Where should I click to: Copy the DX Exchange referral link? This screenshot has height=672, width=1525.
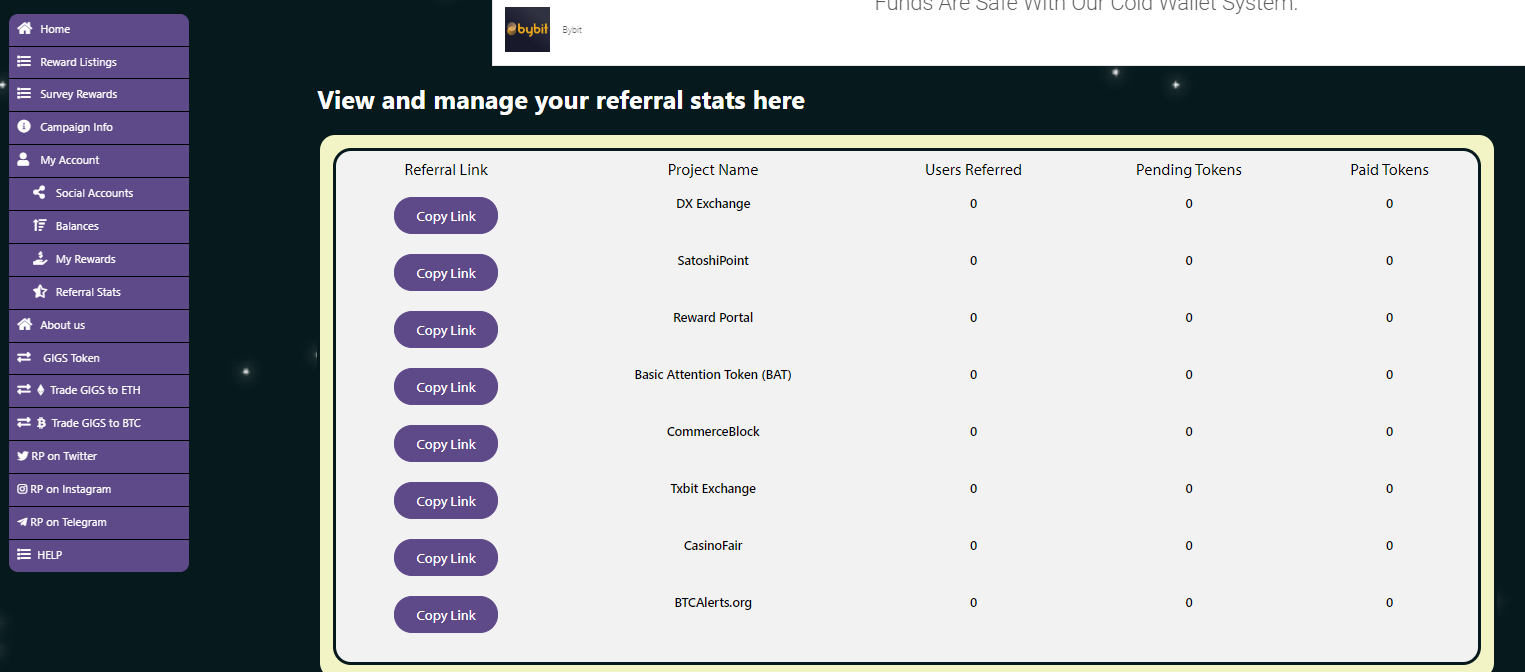click(446, 216)
